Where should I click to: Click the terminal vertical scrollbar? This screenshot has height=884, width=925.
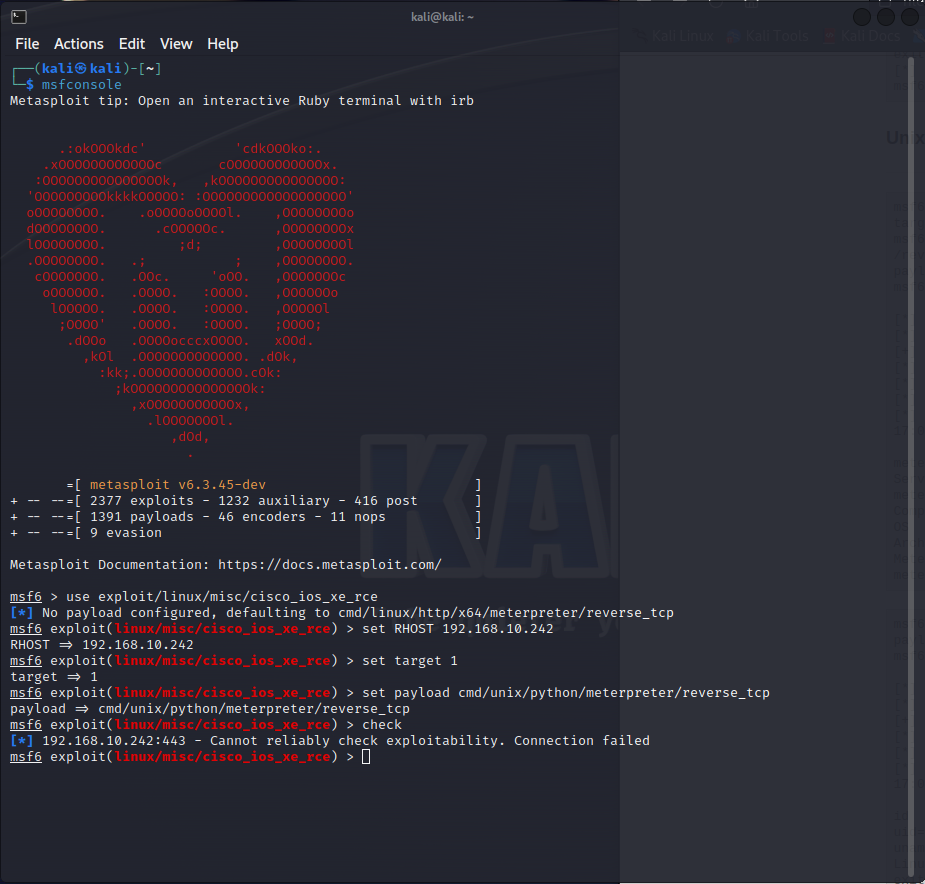pyautogui.click(x=910, y=466)
